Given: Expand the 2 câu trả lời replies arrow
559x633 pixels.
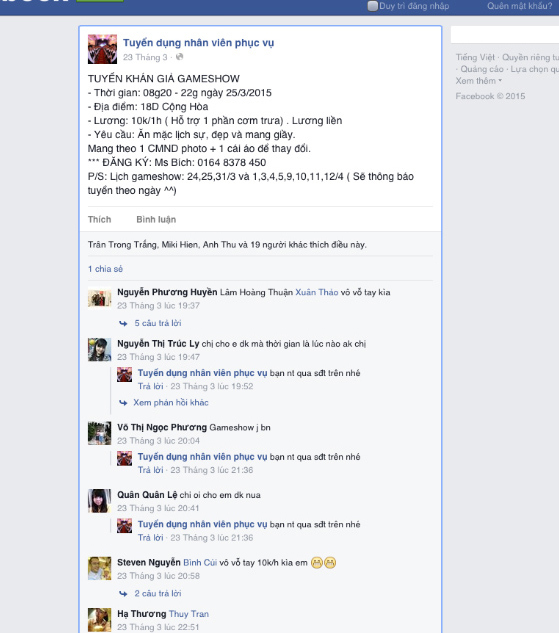Looking at the screenshot, I should pos(123,593).
